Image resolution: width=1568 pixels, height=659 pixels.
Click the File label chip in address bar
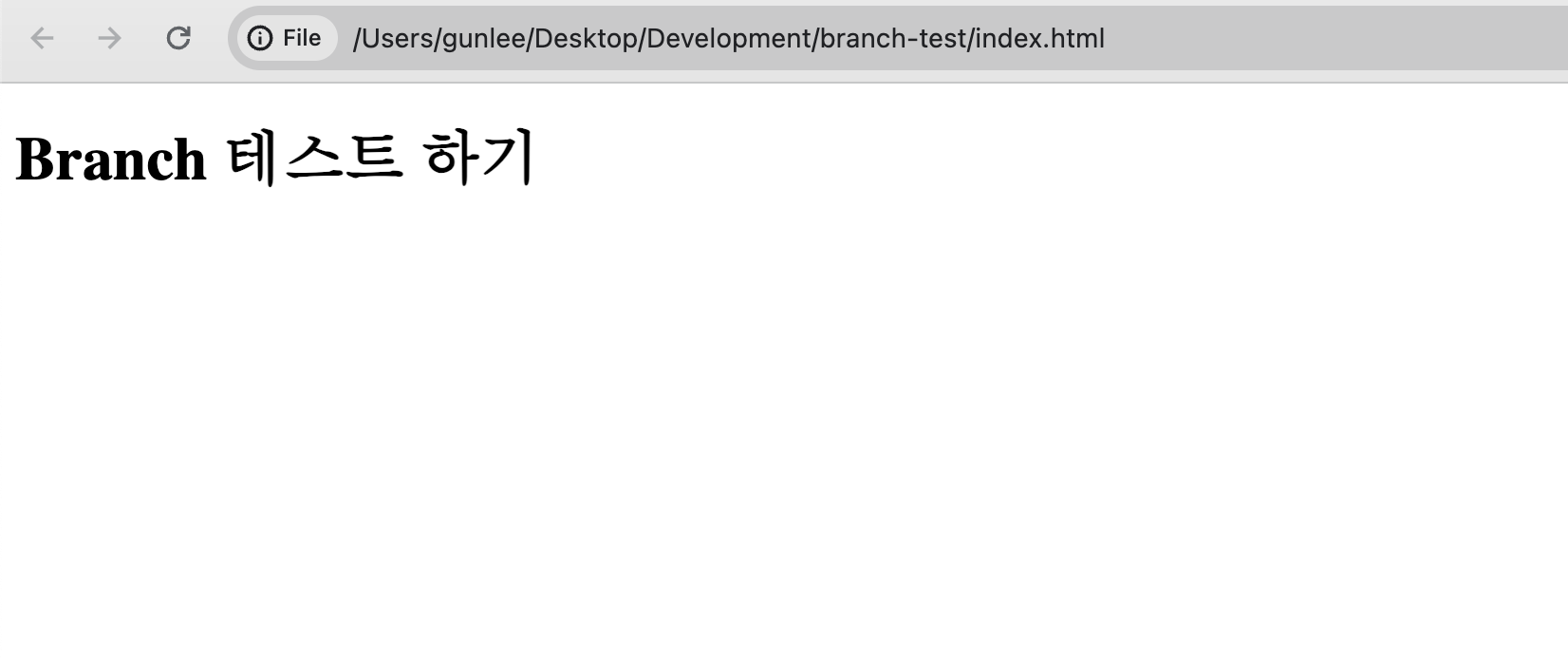pos(287,38)
